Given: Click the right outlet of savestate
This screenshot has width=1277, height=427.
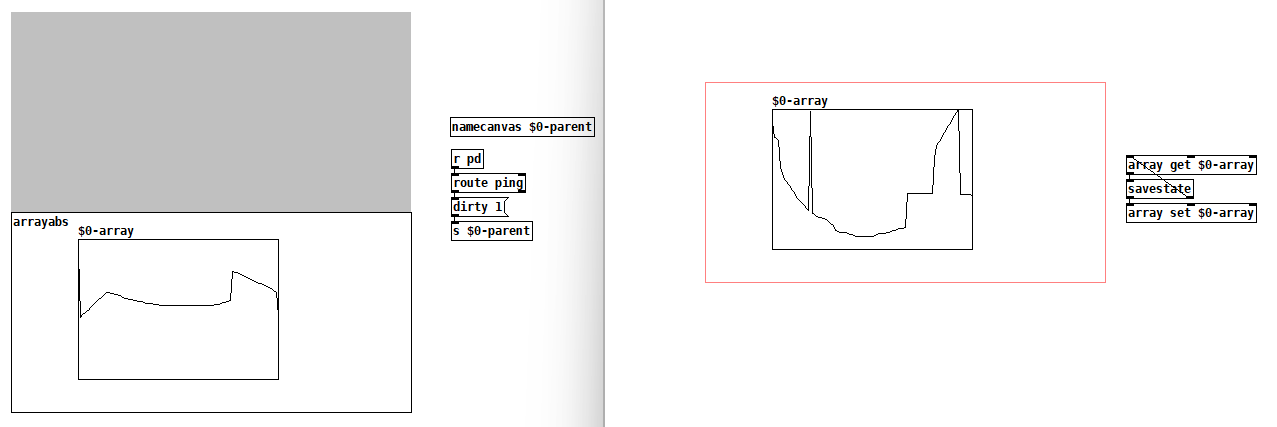Looking at the screenshot, I should 1190,198.
